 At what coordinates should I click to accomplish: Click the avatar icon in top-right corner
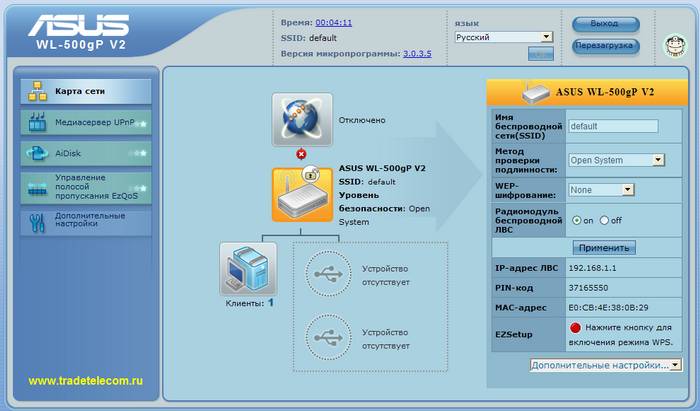pyautogui.click(x=675, y=45)
